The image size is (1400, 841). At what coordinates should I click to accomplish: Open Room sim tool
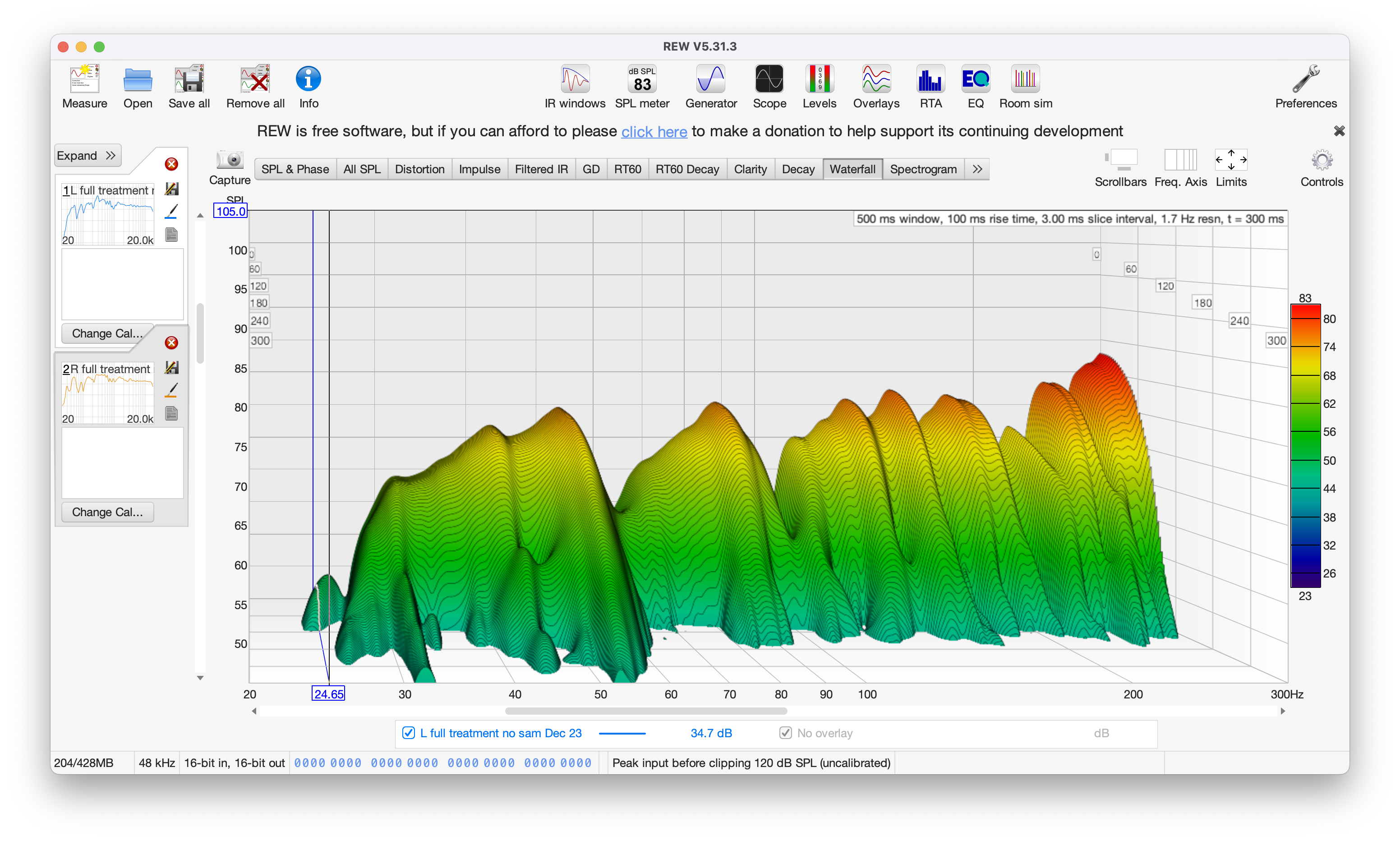(1025, 80)
